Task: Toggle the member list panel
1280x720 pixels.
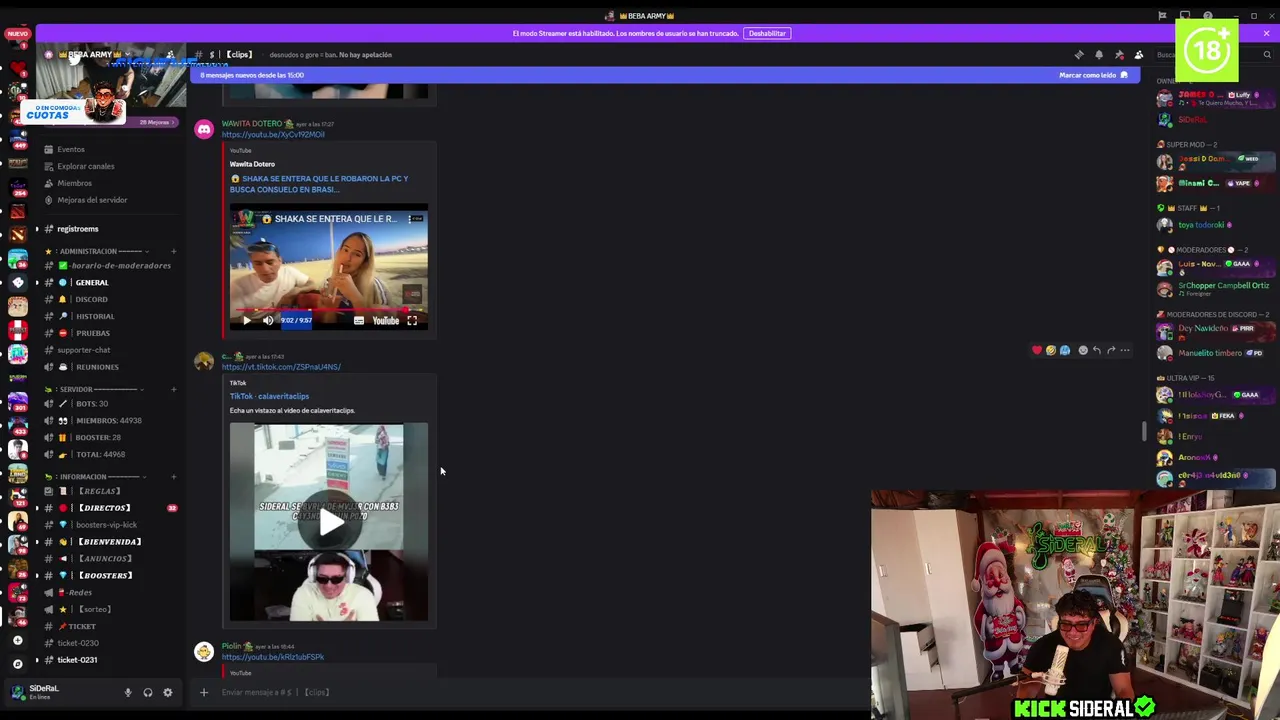Action: pyautogui.click(x=1139, y=55)
